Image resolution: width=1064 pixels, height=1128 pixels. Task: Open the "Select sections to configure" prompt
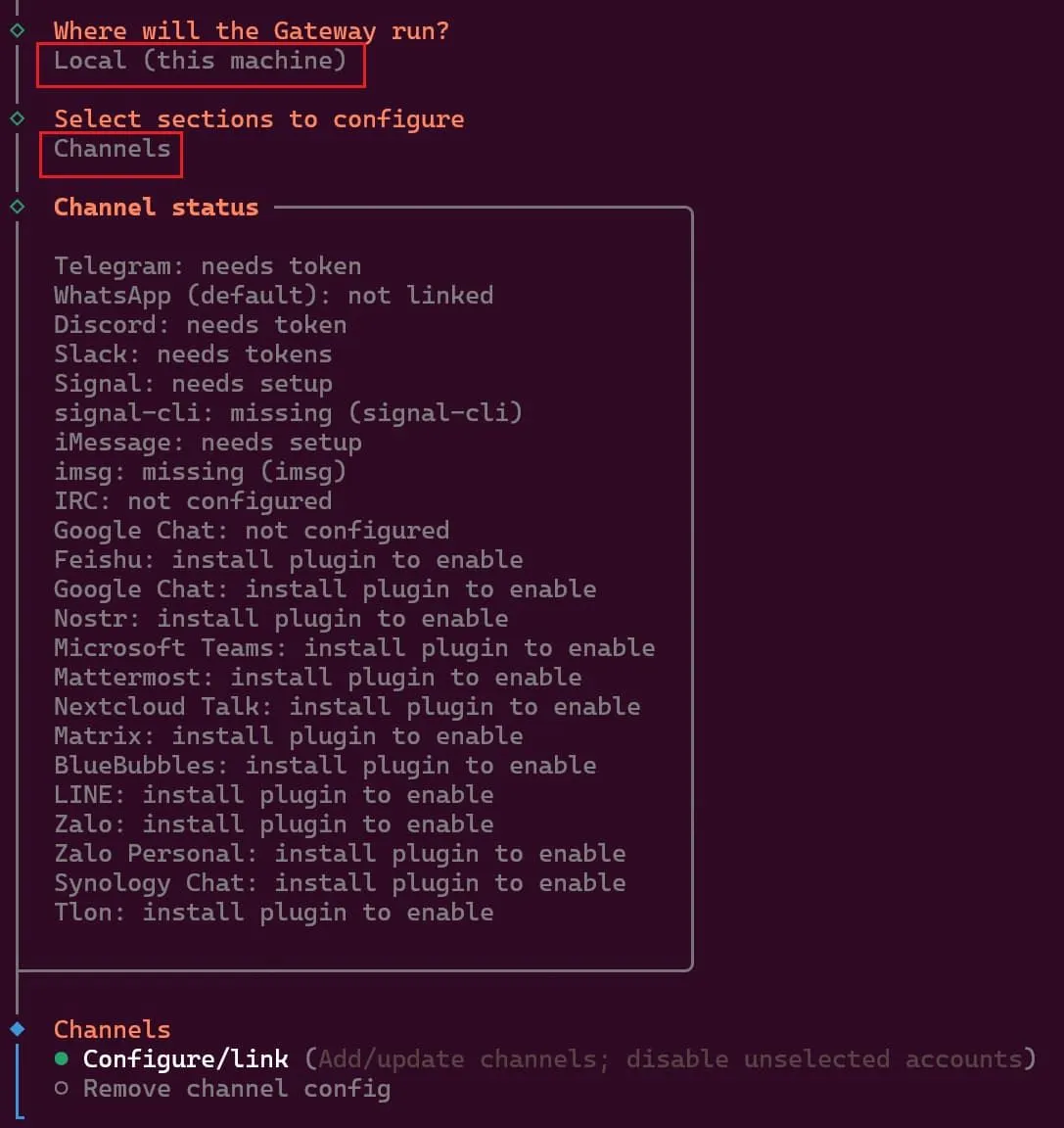coord(259,118)
